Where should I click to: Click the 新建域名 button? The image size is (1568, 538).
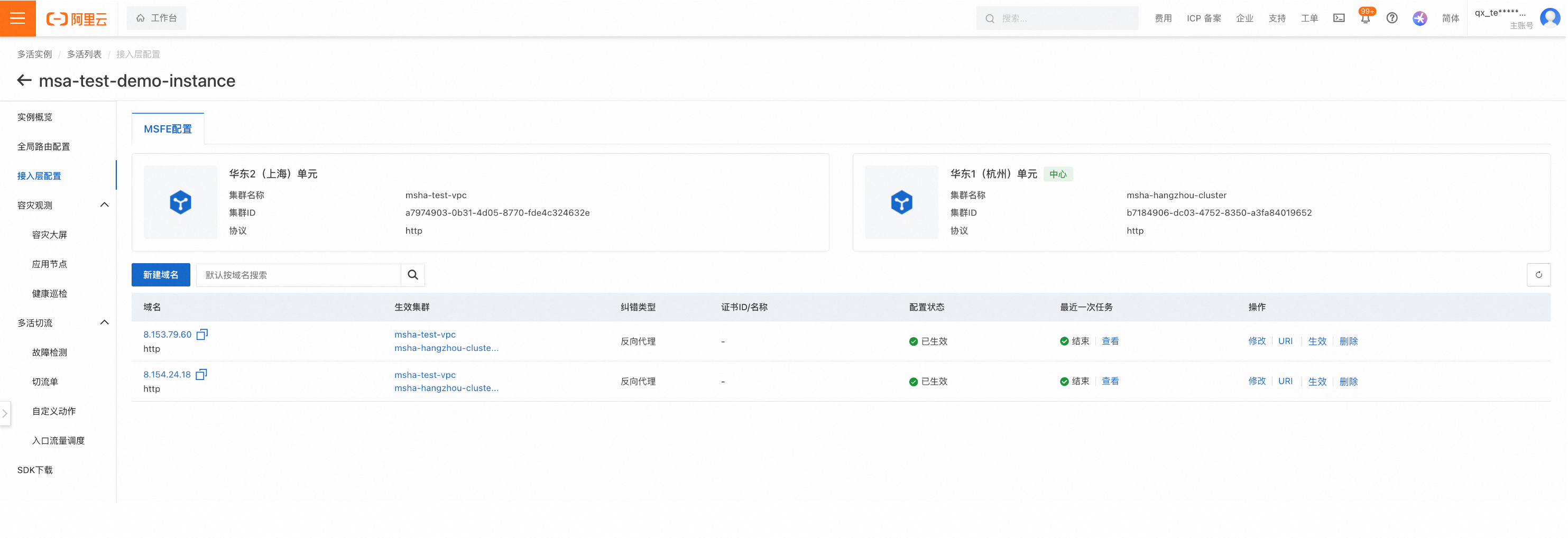point(161,275)
